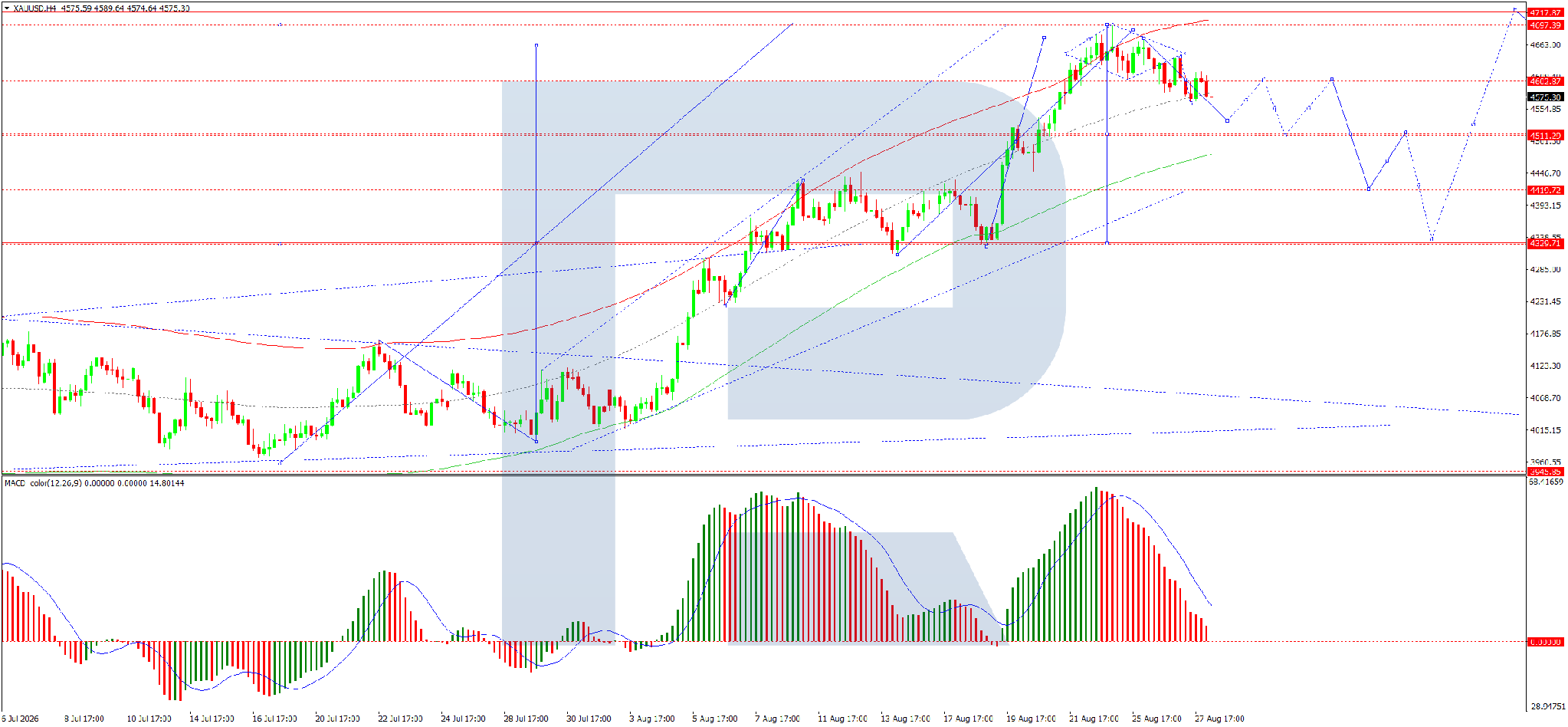Click the red MACD zero-level 0.00000 tag
1568x727 pixels.
pos(1545,643)
